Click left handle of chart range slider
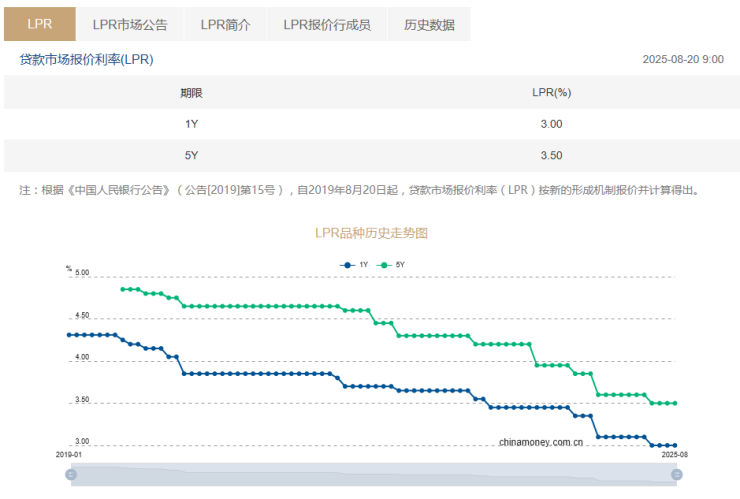The image size is (740, 499). click(x=71, y=474)
